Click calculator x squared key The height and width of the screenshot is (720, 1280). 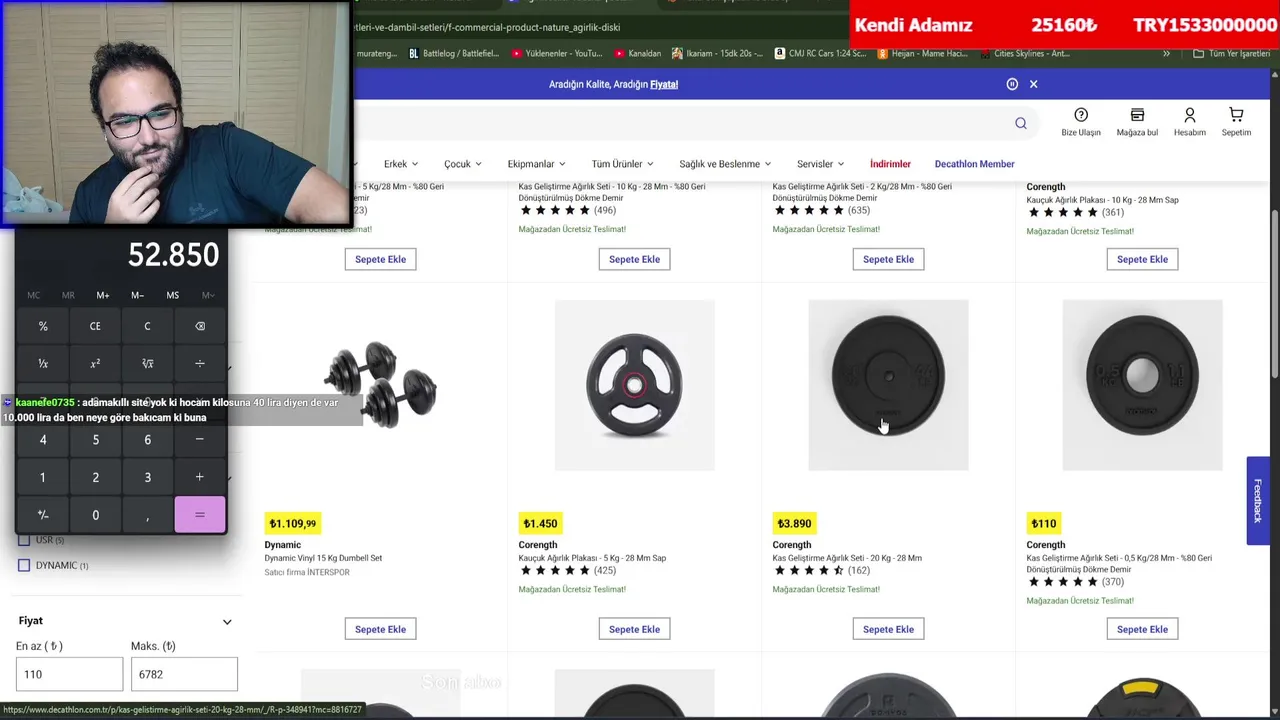[95, 364]
